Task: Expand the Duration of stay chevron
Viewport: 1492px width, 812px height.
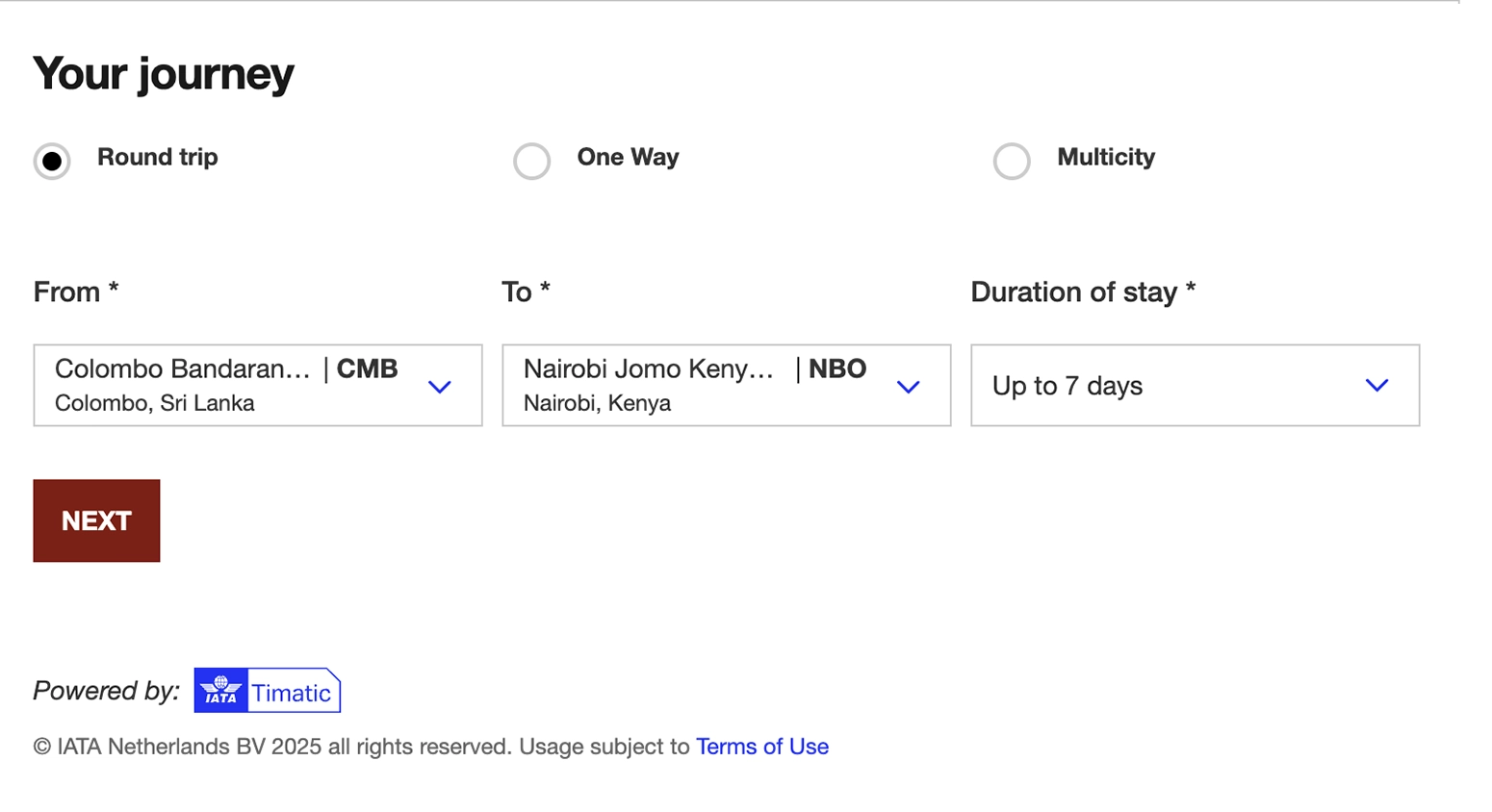Action: (x=1377, y=386)
